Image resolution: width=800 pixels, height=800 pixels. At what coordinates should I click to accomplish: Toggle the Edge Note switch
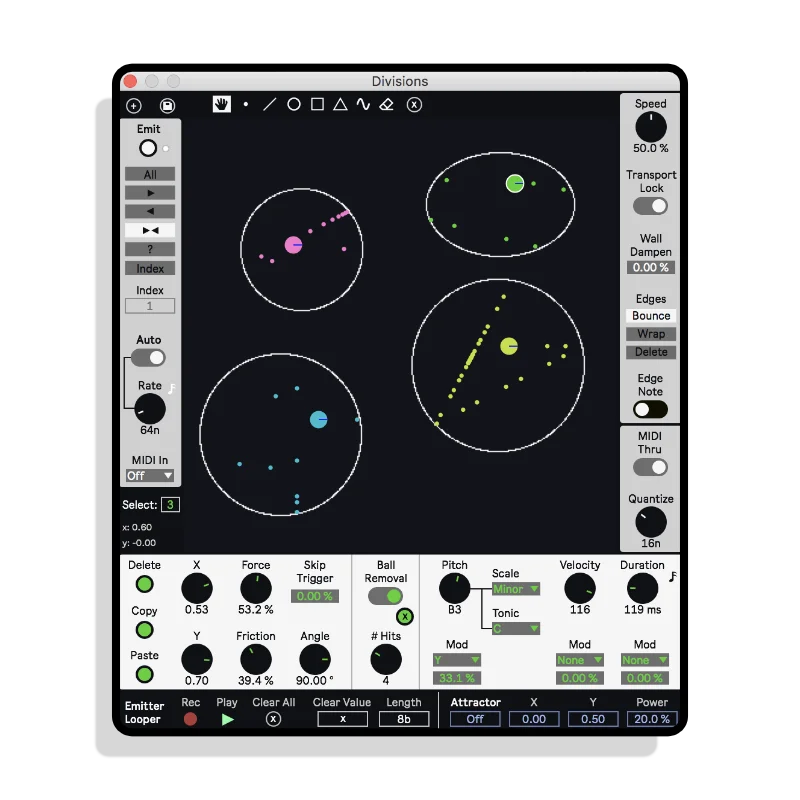tap(651, 409)
